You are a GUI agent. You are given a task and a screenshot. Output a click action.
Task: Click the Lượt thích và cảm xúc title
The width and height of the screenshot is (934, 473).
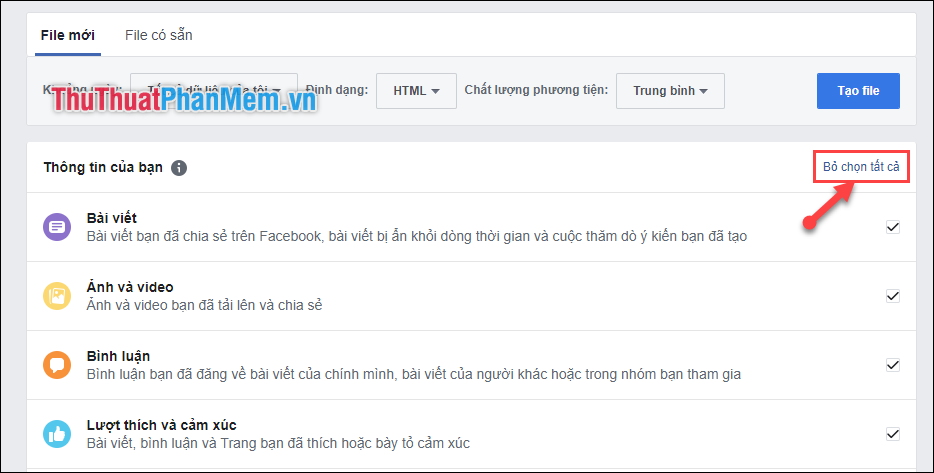(x=162, y=425)
